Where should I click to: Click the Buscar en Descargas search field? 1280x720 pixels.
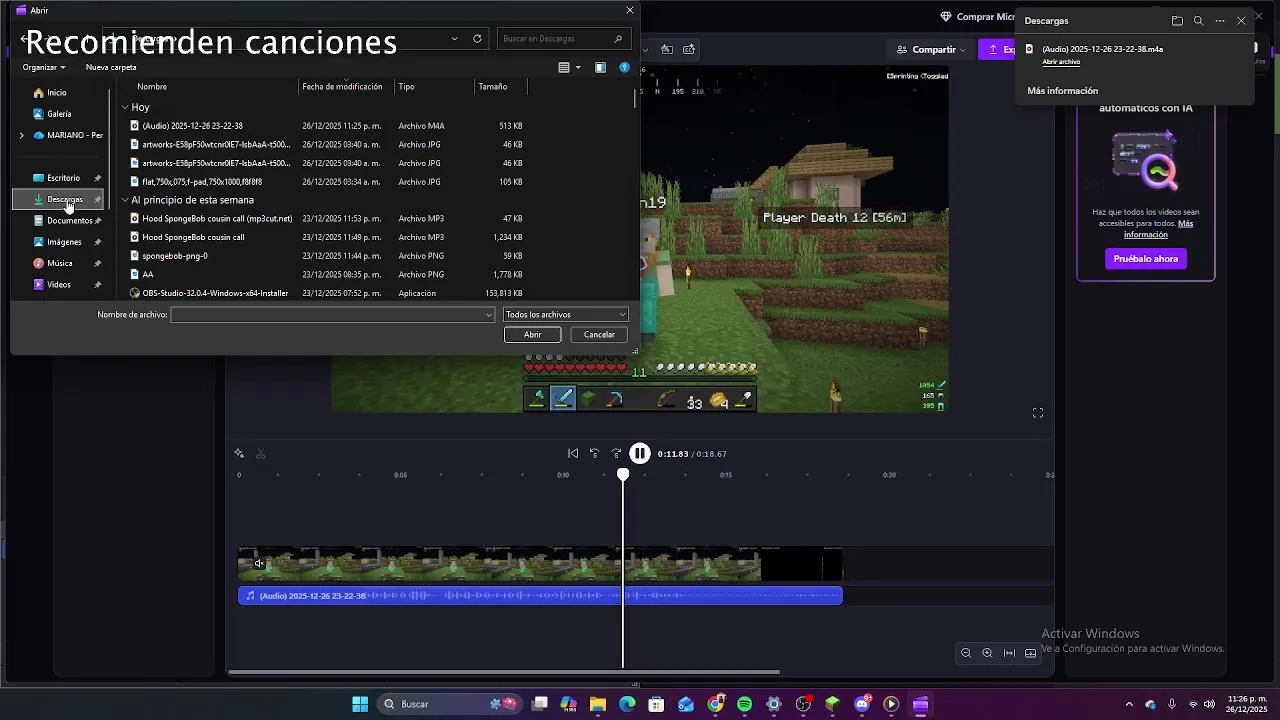[564, 39]
